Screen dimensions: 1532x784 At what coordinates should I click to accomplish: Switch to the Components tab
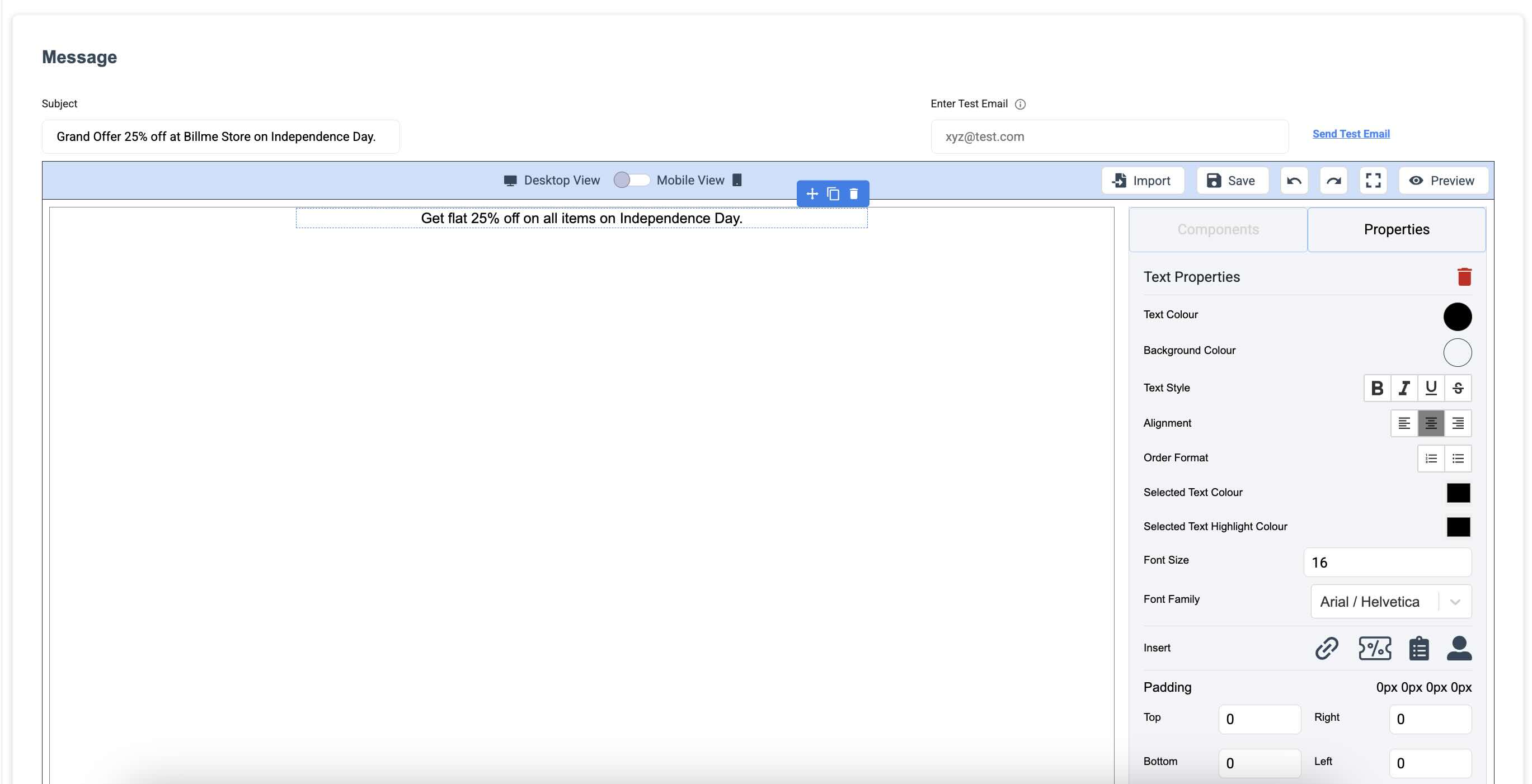(x=1218, y=229)
